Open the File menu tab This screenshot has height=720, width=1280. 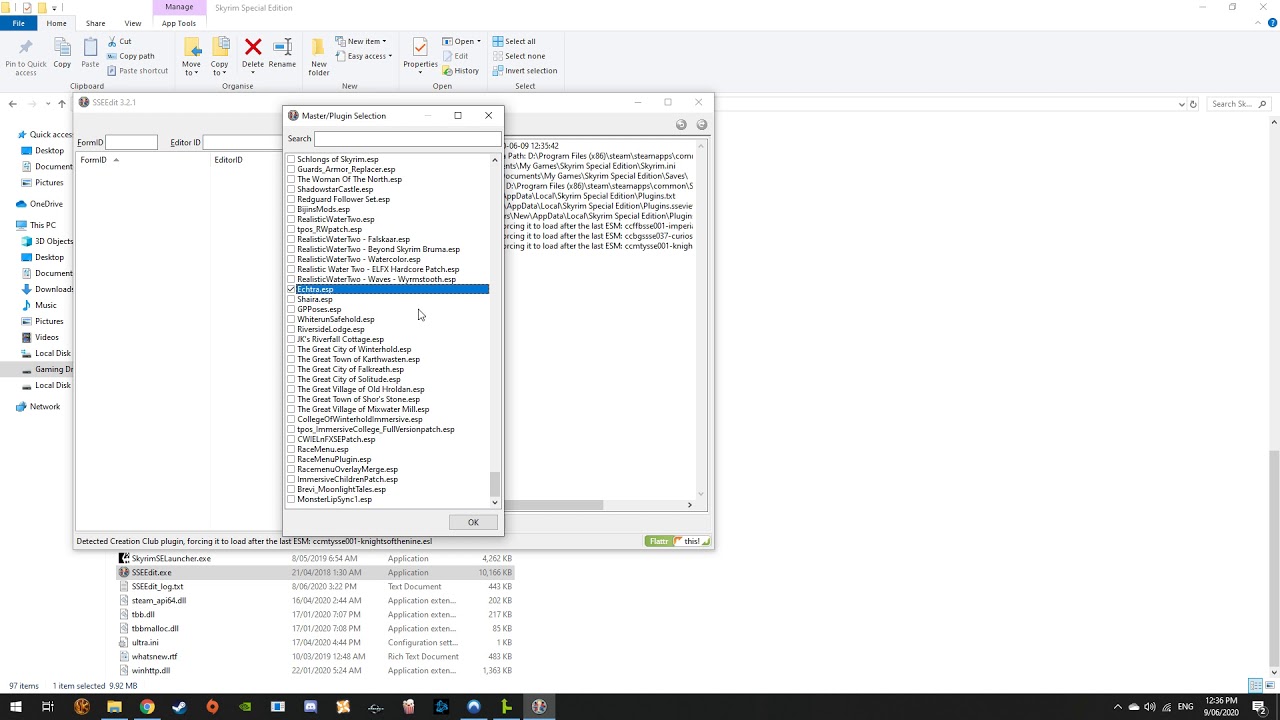(18, 23)
